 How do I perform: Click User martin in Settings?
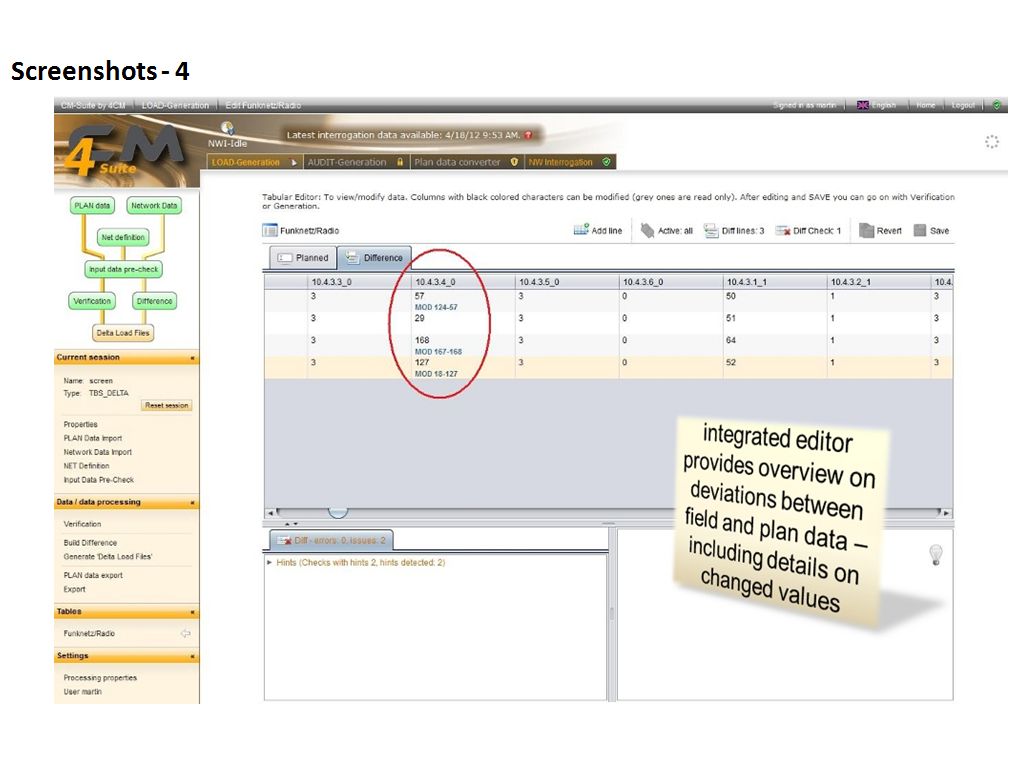[82, 691]
